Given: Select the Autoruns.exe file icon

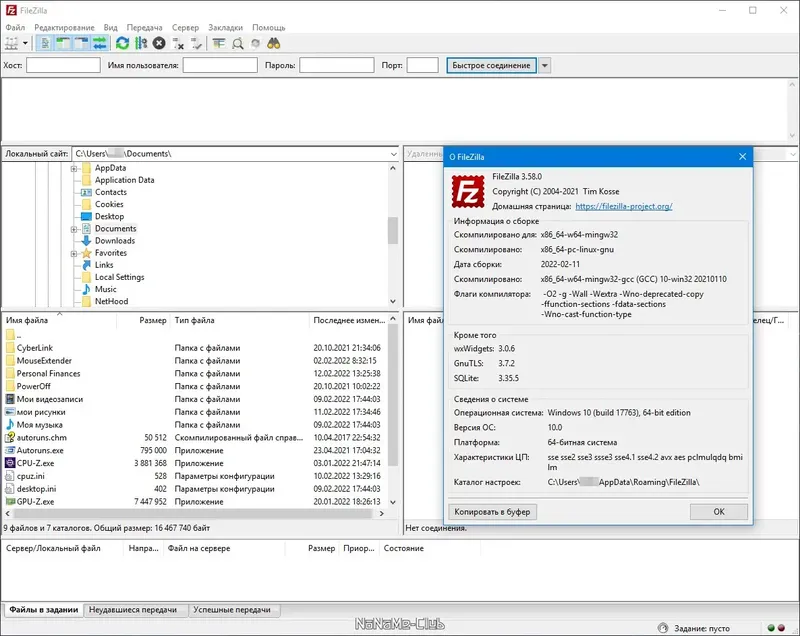Looking at the screenshot, I should 10,450.
